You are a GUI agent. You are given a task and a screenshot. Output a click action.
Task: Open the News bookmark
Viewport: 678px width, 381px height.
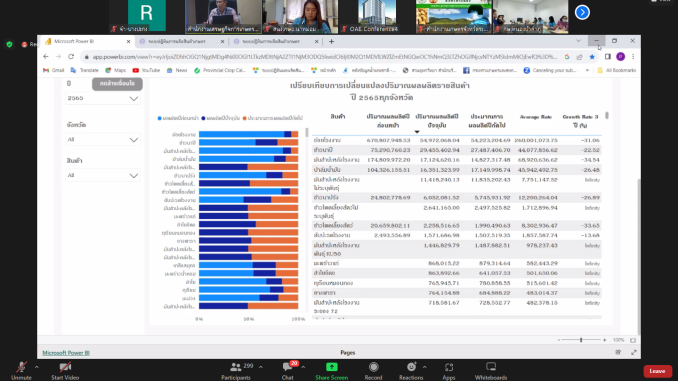(177, 70)
